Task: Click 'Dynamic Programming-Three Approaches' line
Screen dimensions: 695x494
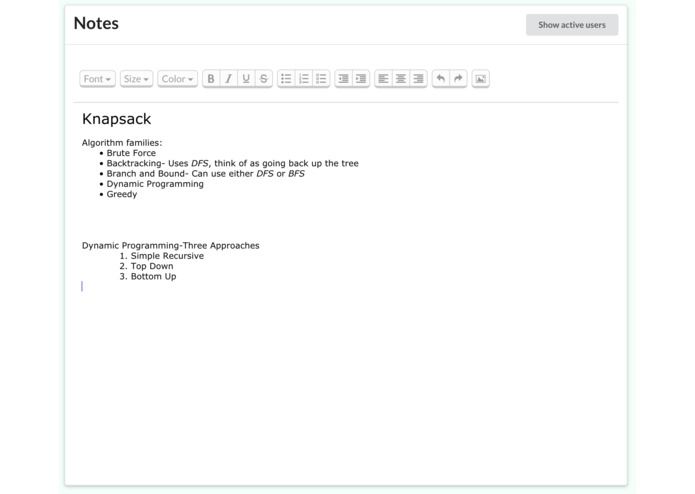Action: [x=171, y=245]
